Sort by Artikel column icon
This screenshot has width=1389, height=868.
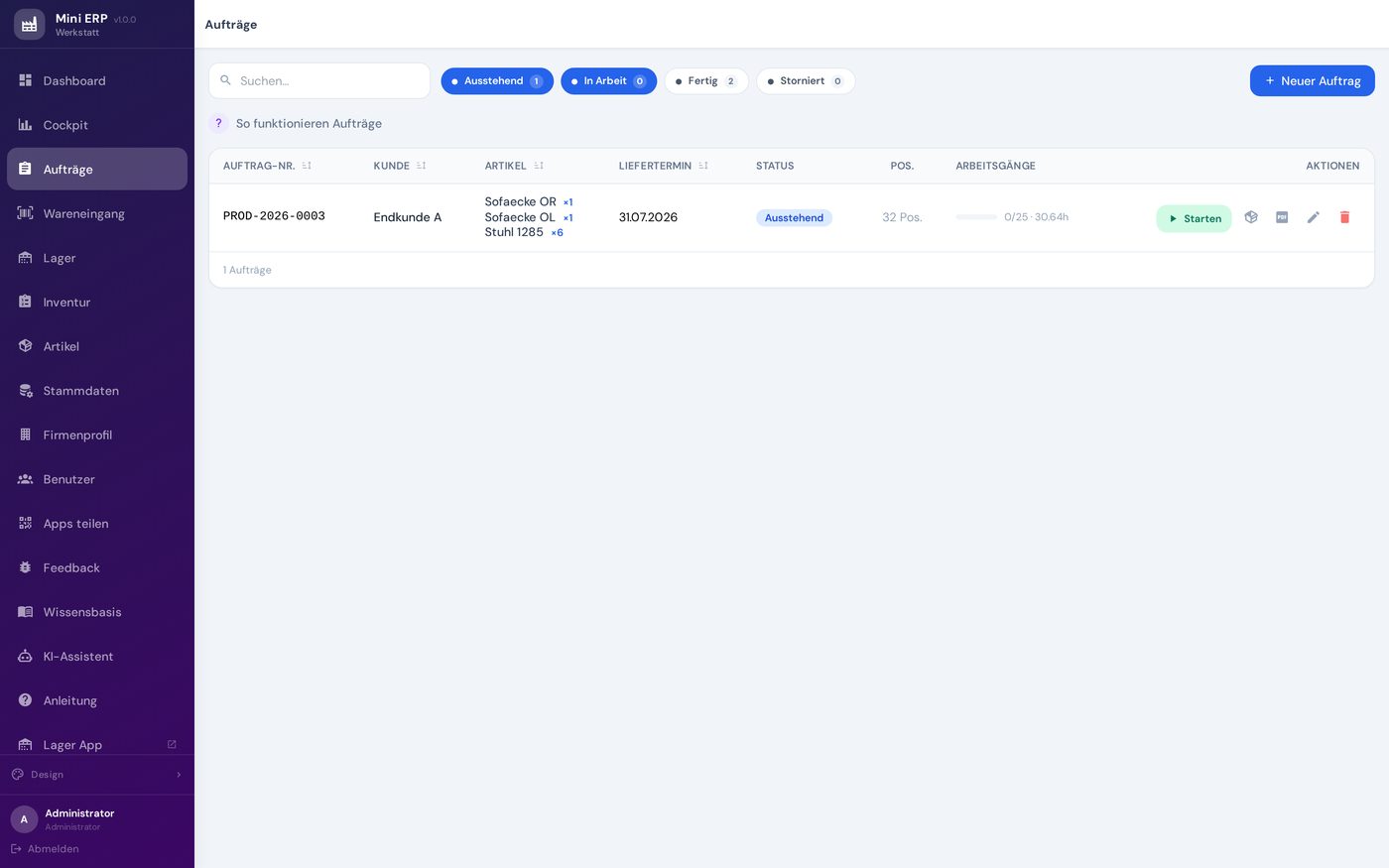click(539, 166)
